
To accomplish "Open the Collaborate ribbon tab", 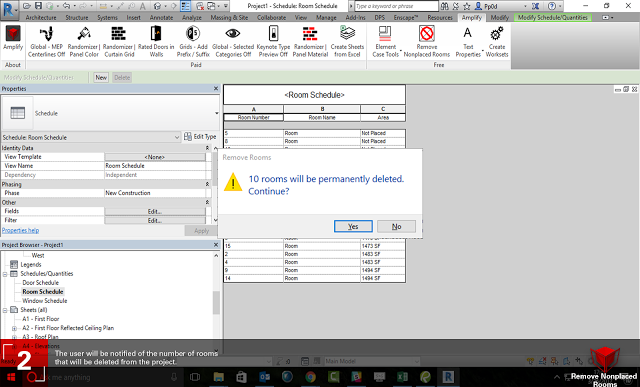I will tap(271, 18).
